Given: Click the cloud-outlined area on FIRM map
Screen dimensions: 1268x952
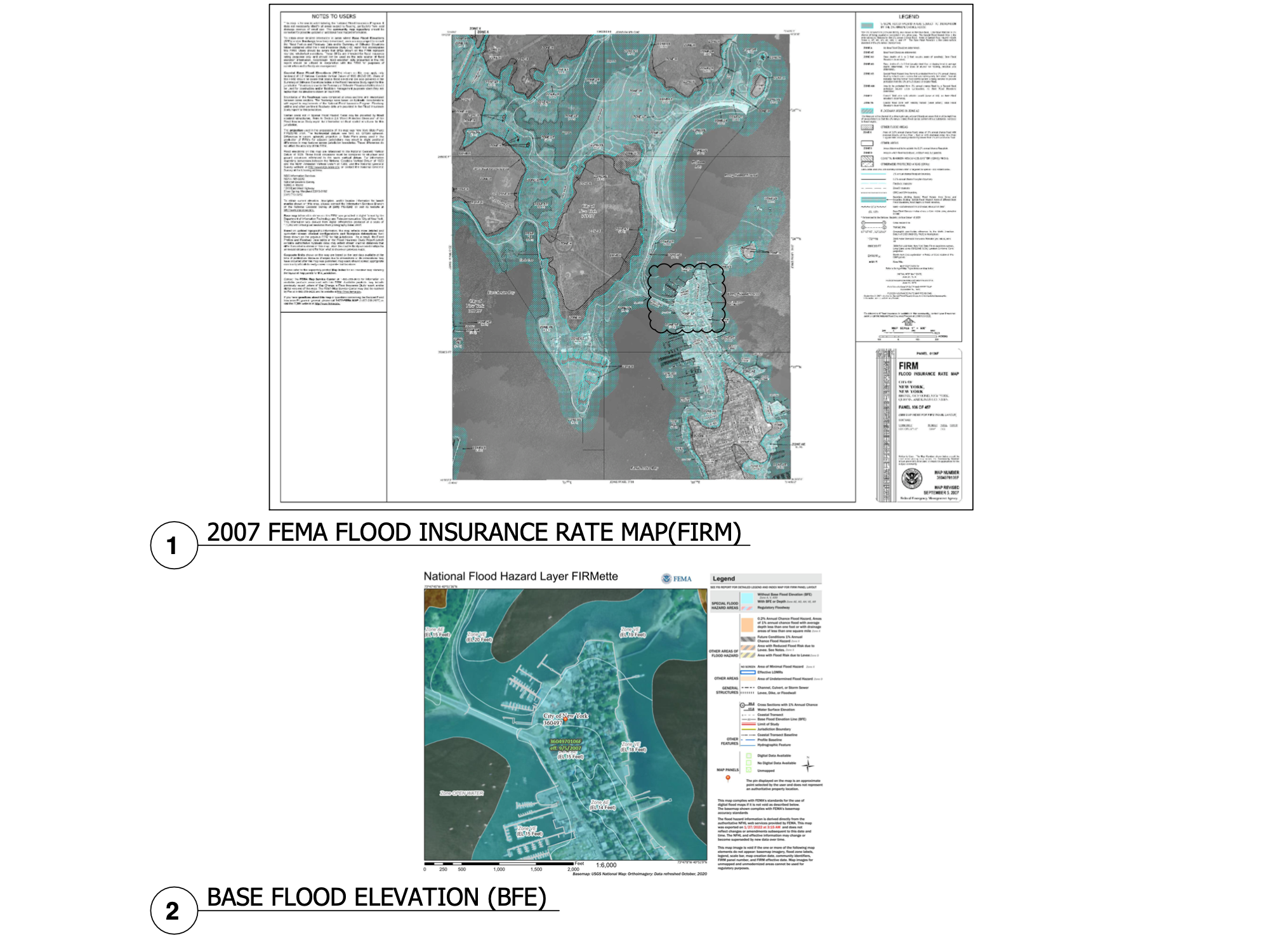Looking at the screenshot, I should point(686,298).
